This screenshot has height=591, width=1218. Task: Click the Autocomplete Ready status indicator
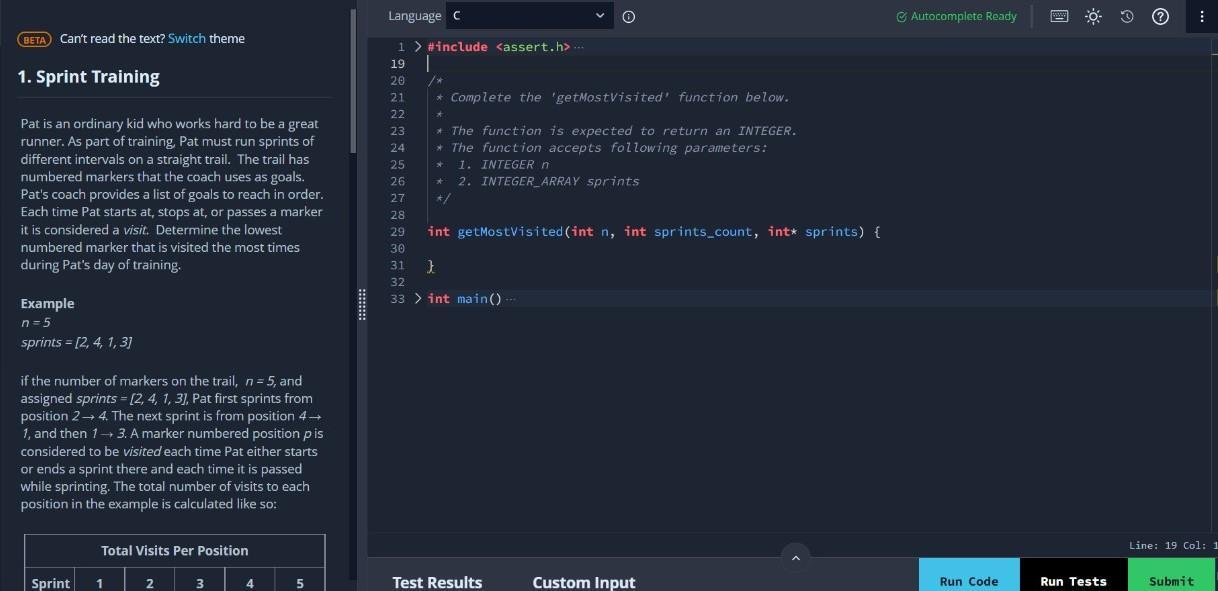click(x=955, y=16)
